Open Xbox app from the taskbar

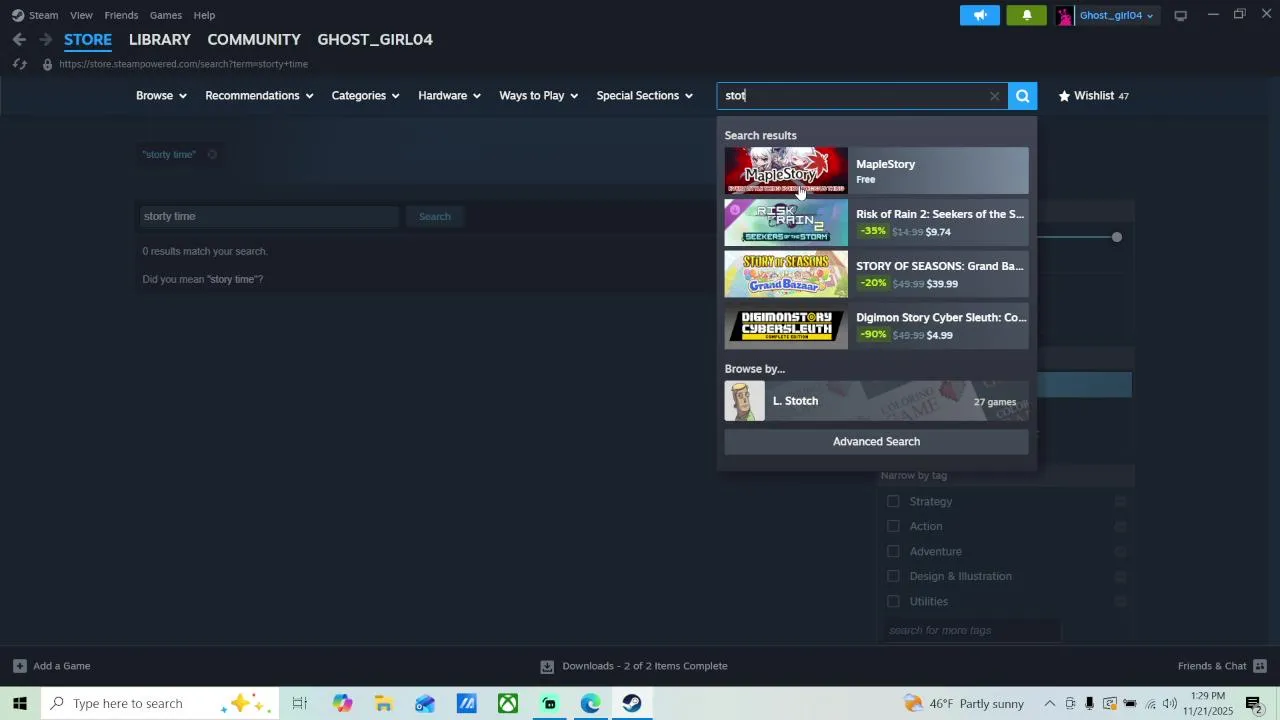(x=508, y=703)
